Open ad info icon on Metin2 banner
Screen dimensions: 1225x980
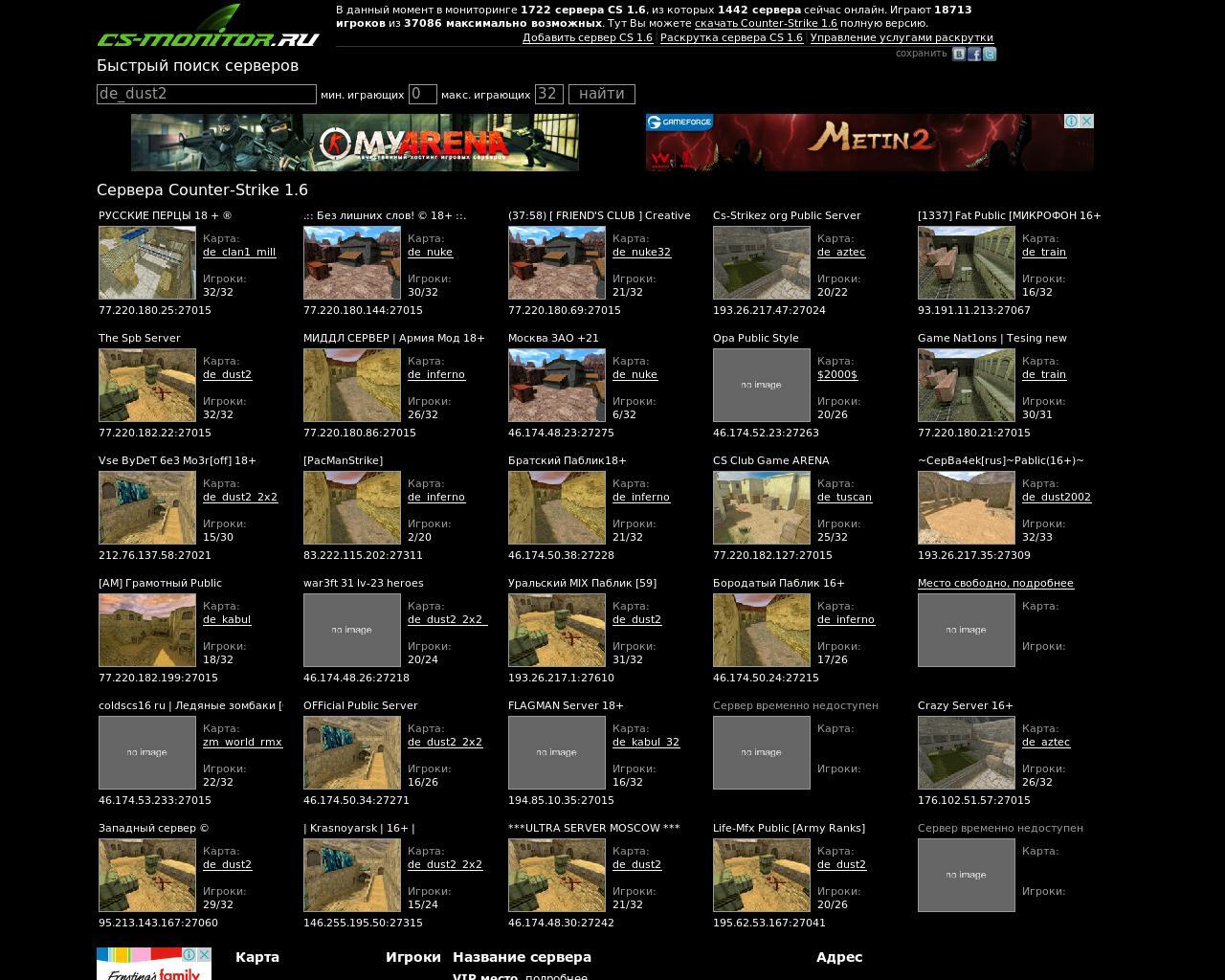(x=1073, y=122)
